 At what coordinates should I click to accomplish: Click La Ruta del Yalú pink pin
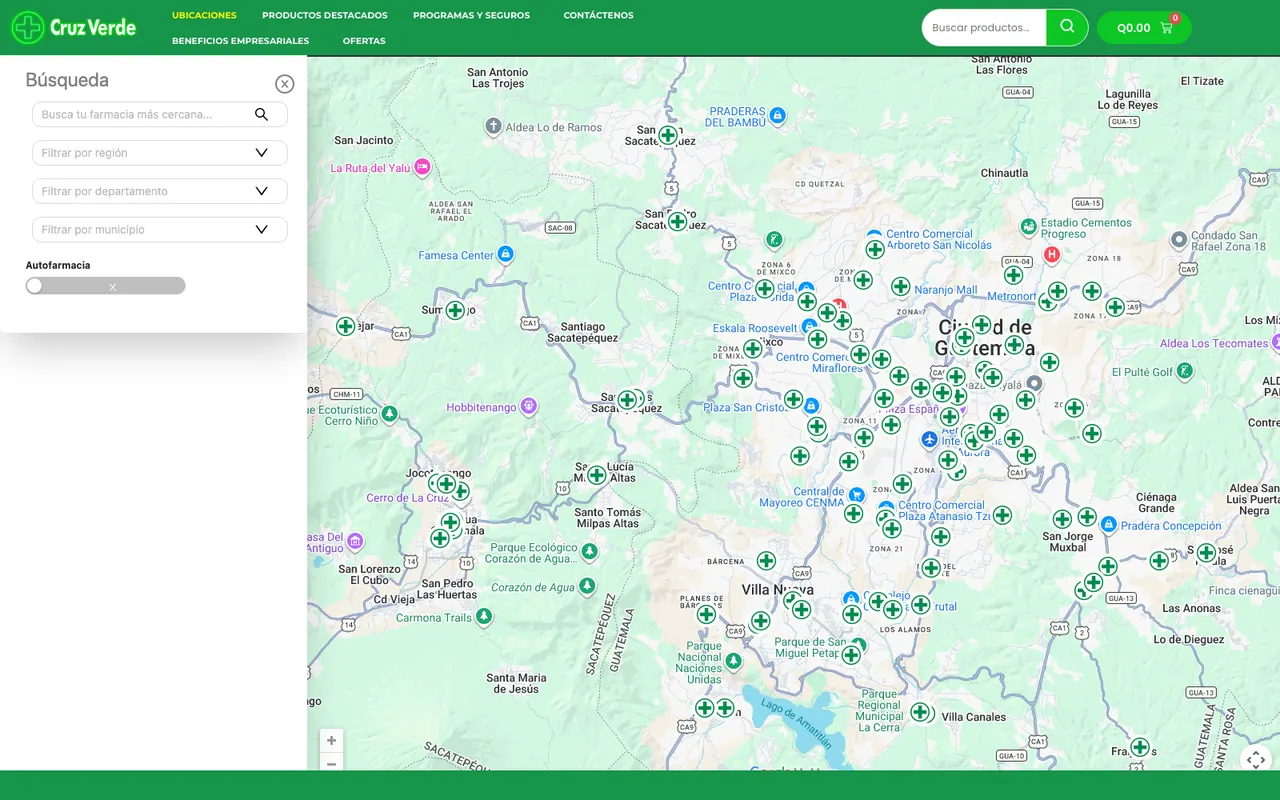(x=422, y=167)
